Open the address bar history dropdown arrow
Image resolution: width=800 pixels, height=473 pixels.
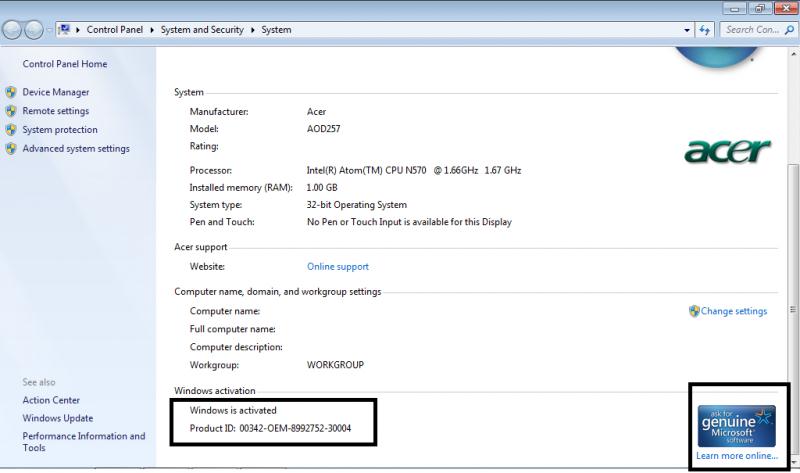click(x=688, y=30)
